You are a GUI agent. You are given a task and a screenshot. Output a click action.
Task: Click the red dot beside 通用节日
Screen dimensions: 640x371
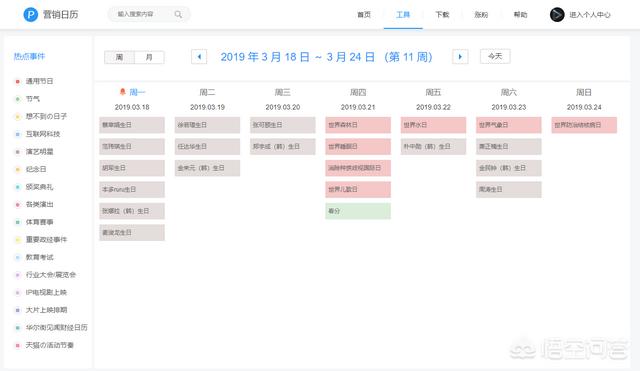pyautogui.click(x=18, y=82)
